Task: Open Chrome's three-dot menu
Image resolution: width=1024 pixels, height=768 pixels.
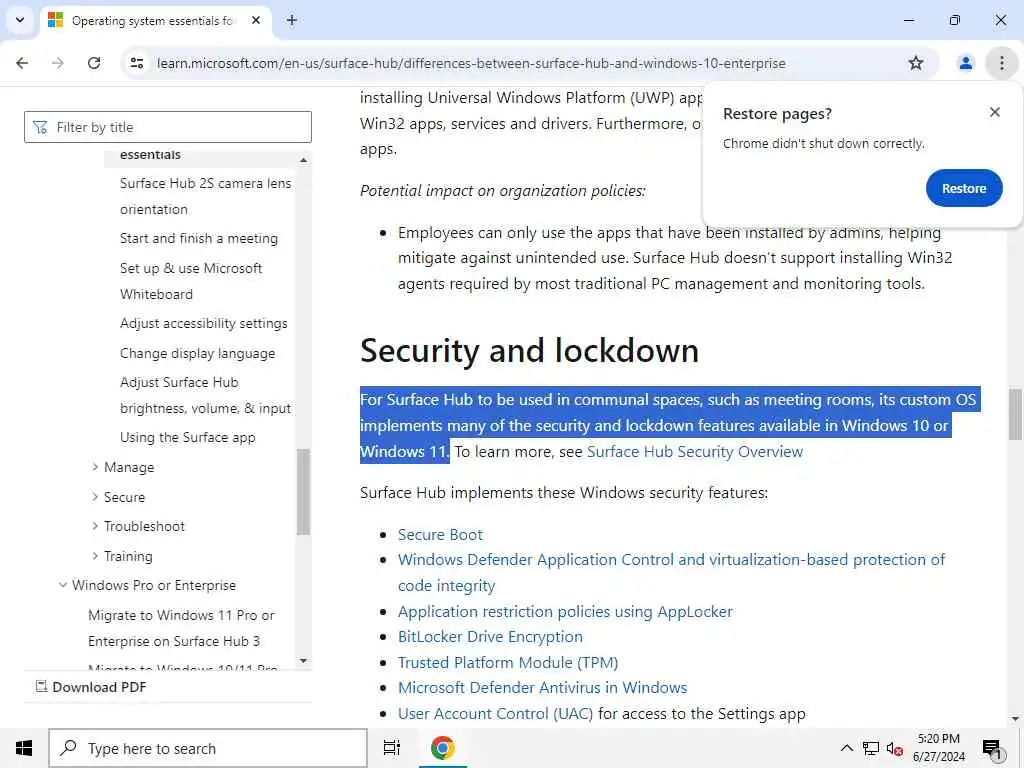Action: [x=1001, y=63]
